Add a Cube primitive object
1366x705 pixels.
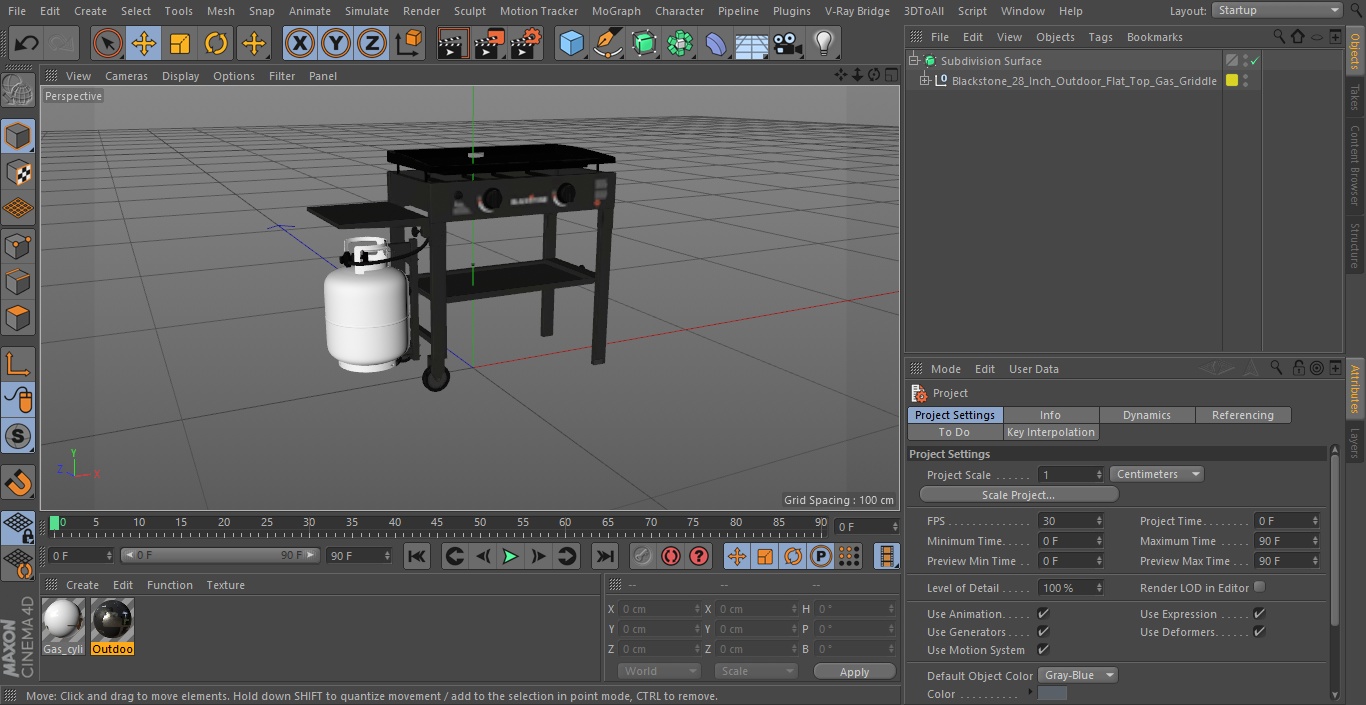tap(571, 43)
